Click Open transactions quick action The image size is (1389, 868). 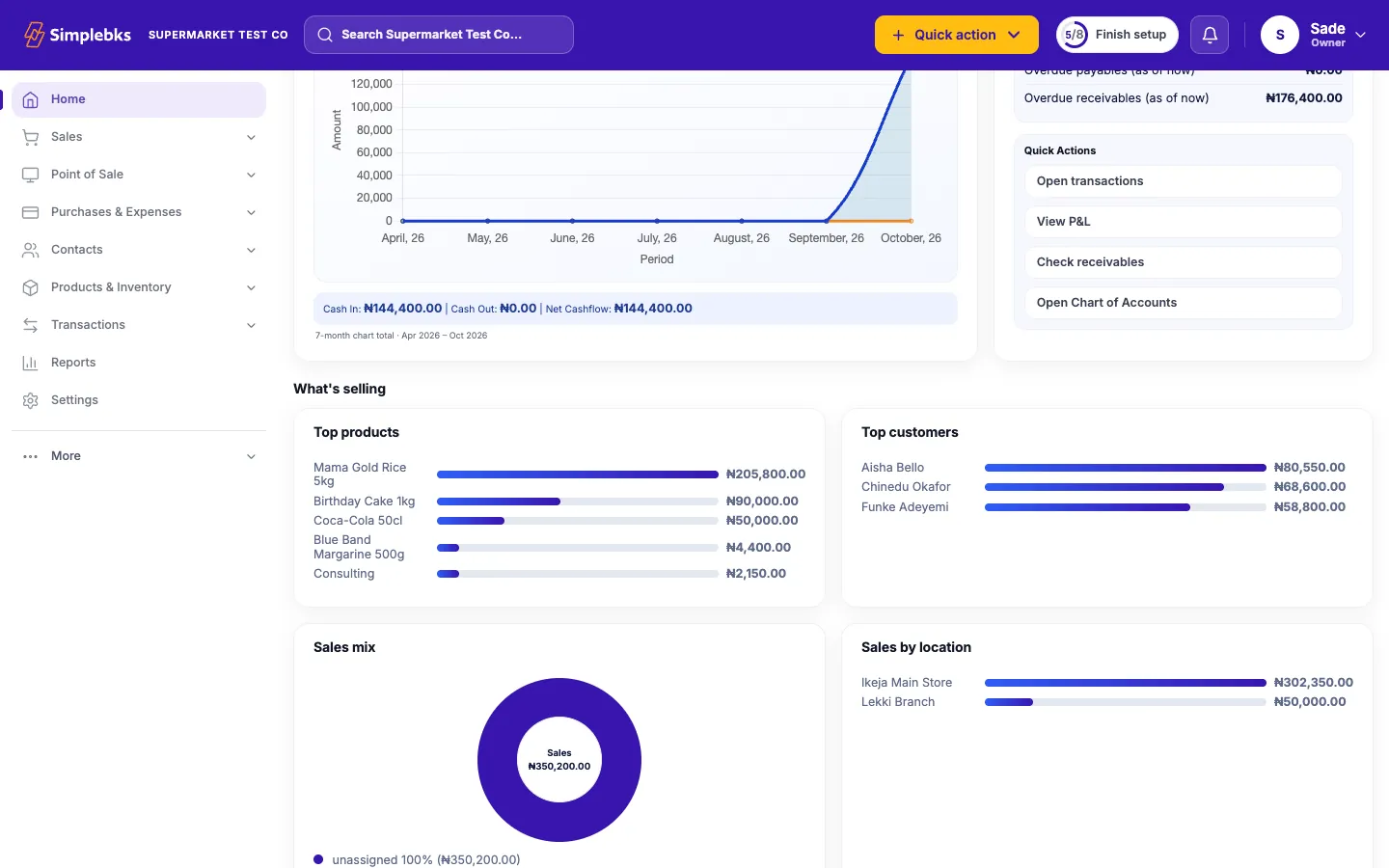click(1183, 181)
